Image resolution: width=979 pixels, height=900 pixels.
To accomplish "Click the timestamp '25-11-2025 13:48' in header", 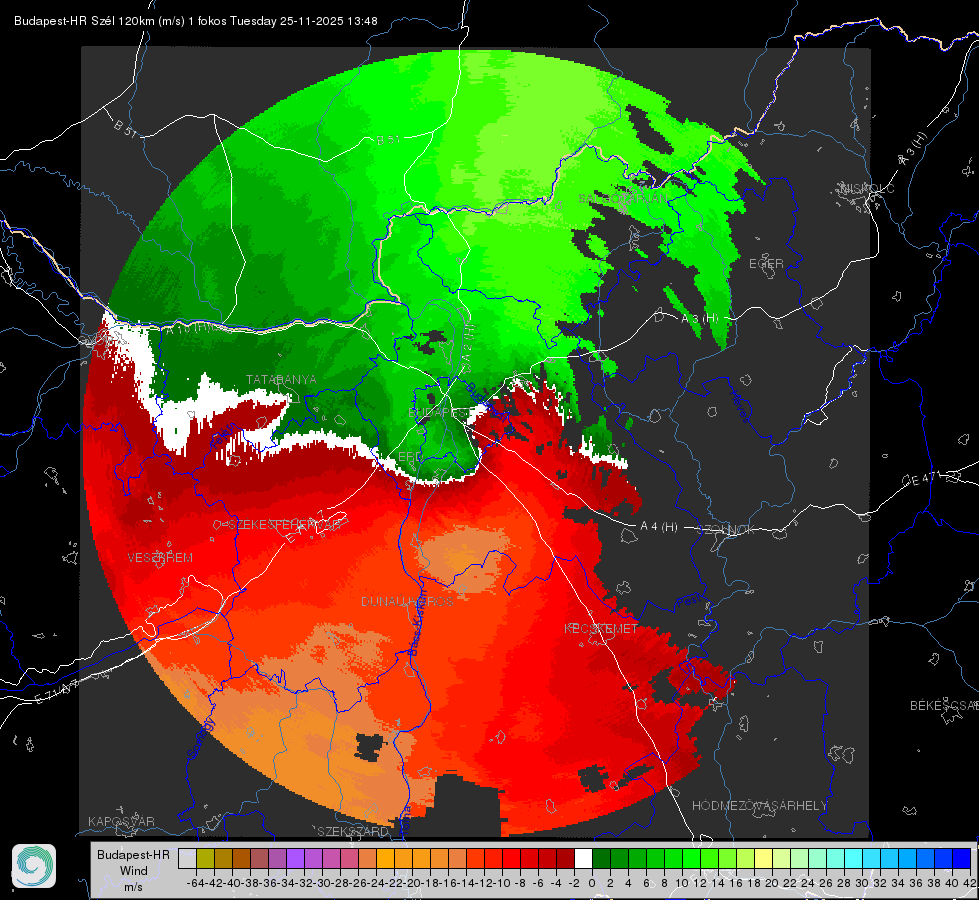I will pos(328,21).
